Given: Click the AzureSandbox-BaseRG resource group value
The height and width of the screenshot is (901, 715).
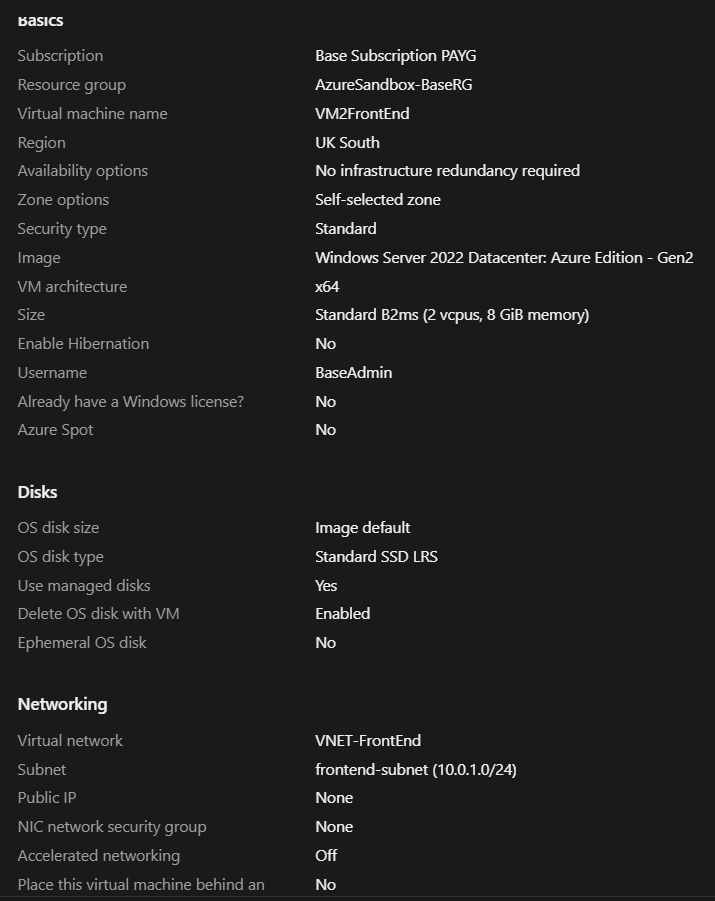Looking at the screenshot, I should pyautogui.click(x=393, y=85).
